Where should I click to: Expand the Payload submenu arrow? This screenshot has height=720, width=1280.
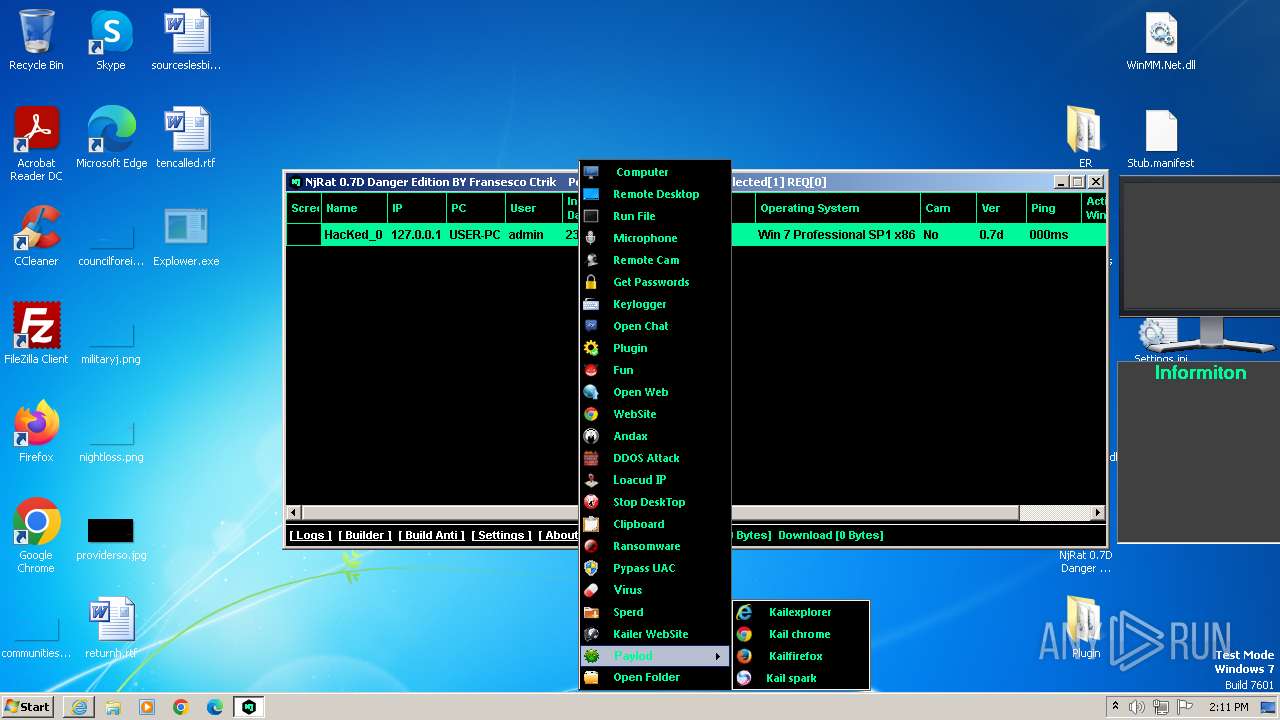(x=717, y=656)
